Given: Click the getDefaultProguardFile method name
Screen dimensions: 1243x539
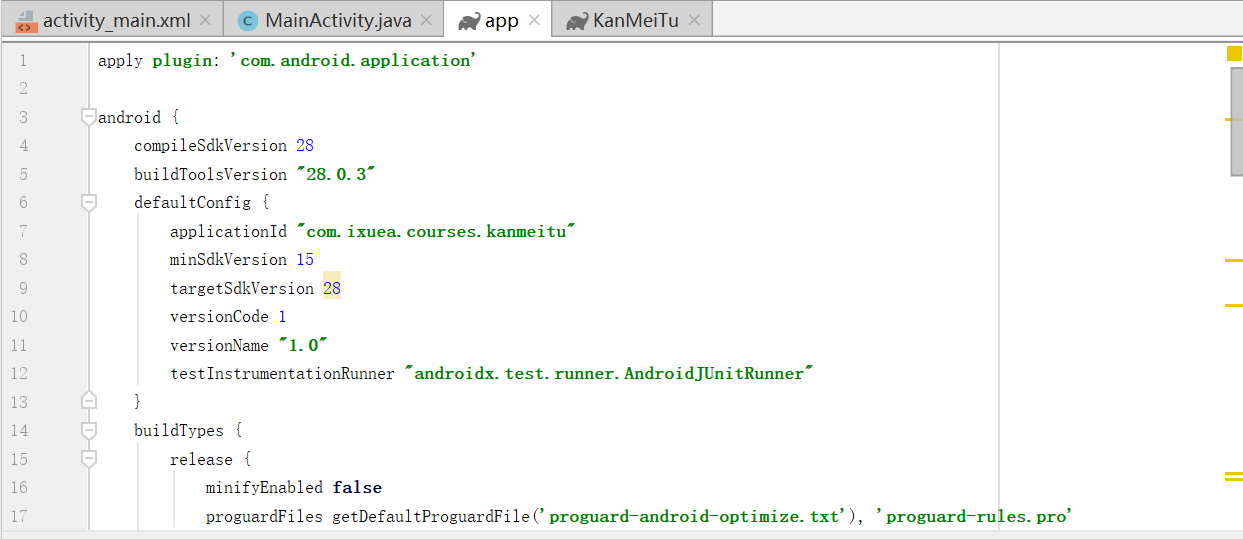Looking at the screenshot, I should (430, 516).
